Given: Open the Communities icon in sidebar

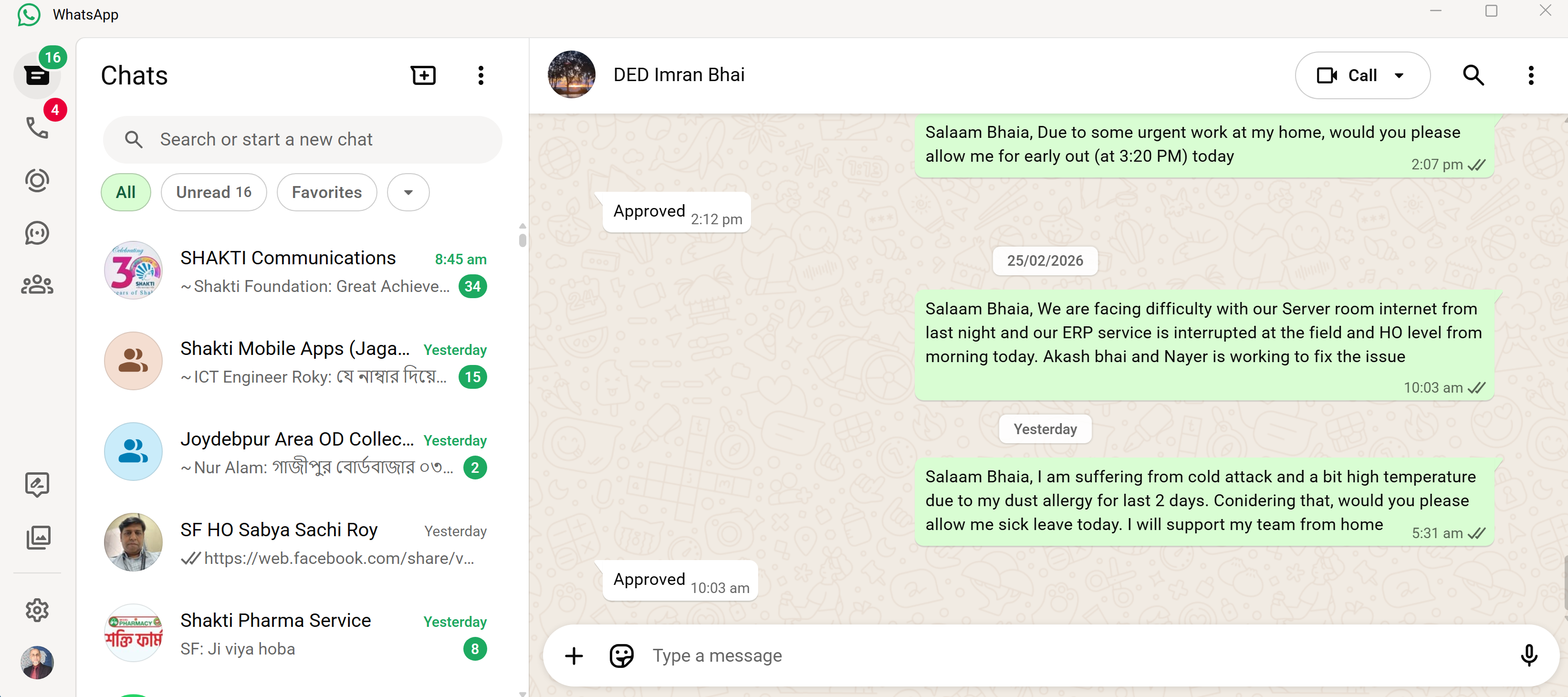Looking at the screenshot, I should pos(37,284).
